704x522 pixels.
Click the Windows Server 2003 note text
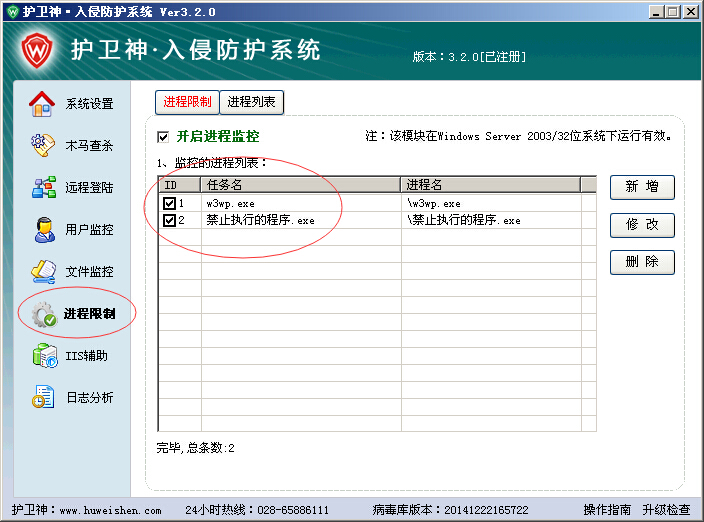coord(518,136)
